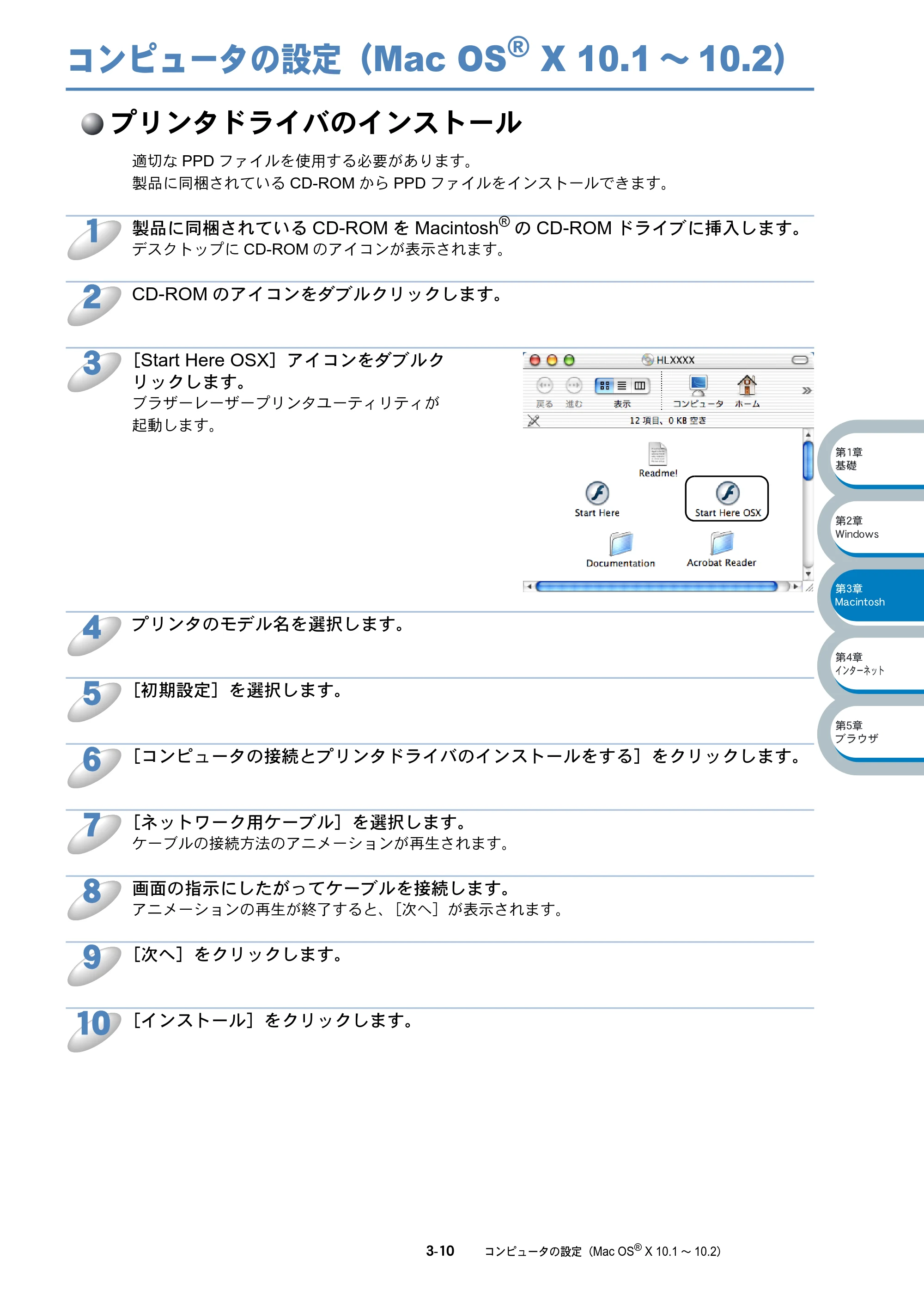Close the HLXXXX Finder window
Viewport: 924px width, 1308px height.
[x=535, y=360]
